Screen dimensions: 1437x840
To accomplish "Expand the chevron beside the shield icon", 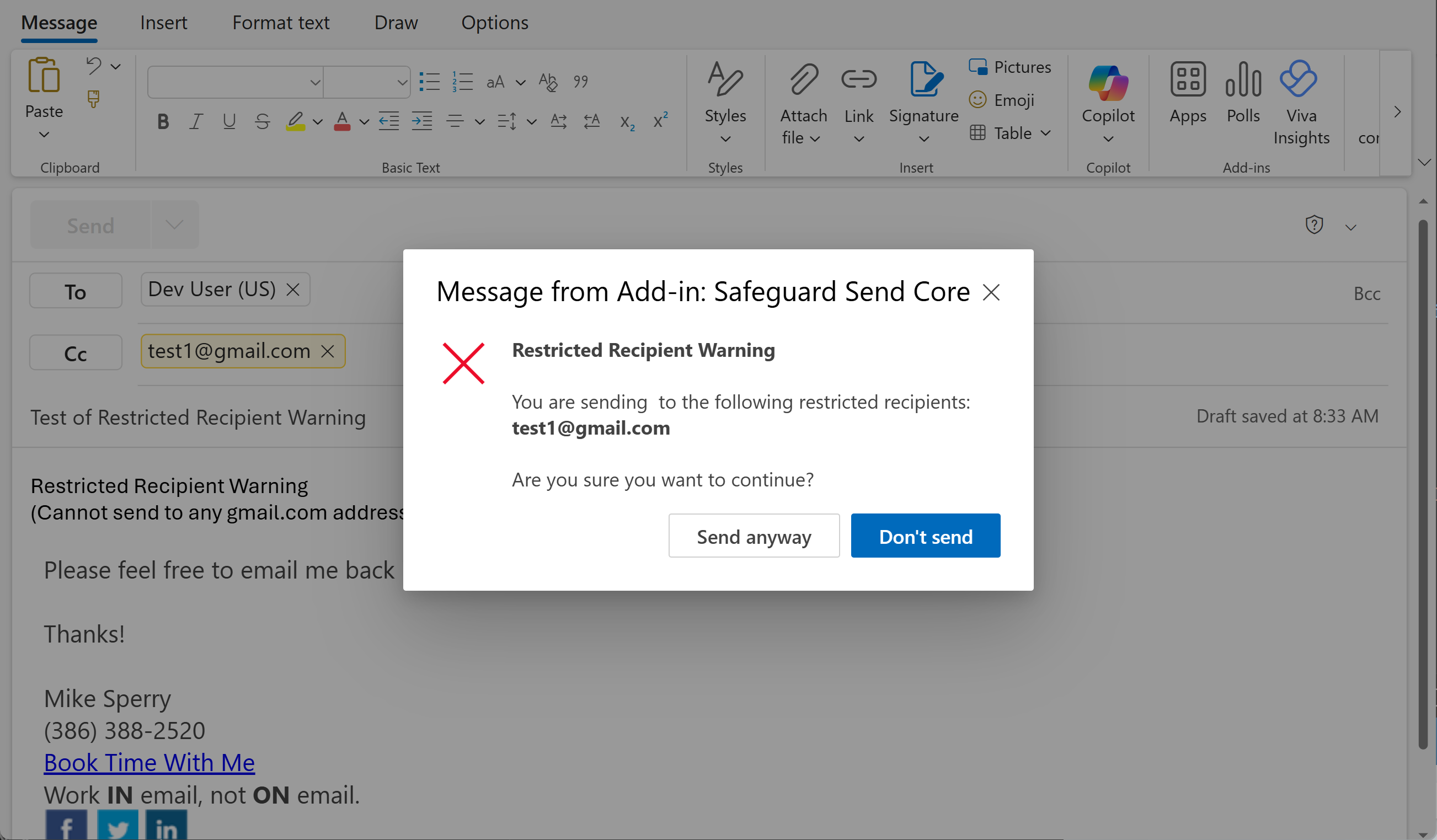I will point(1350,228).
